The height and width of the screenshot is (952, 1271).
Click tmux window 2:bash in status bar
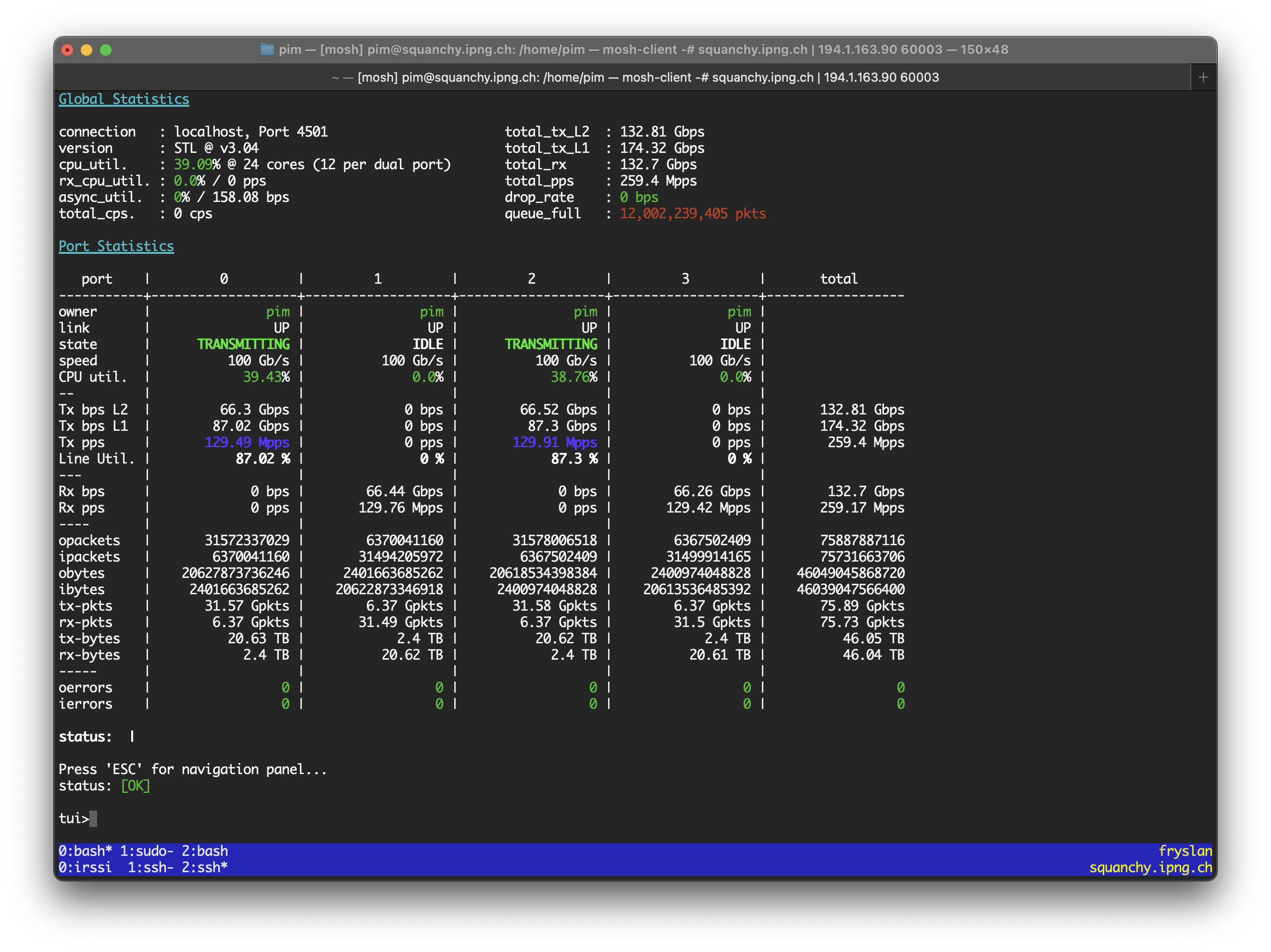point(205,851)
